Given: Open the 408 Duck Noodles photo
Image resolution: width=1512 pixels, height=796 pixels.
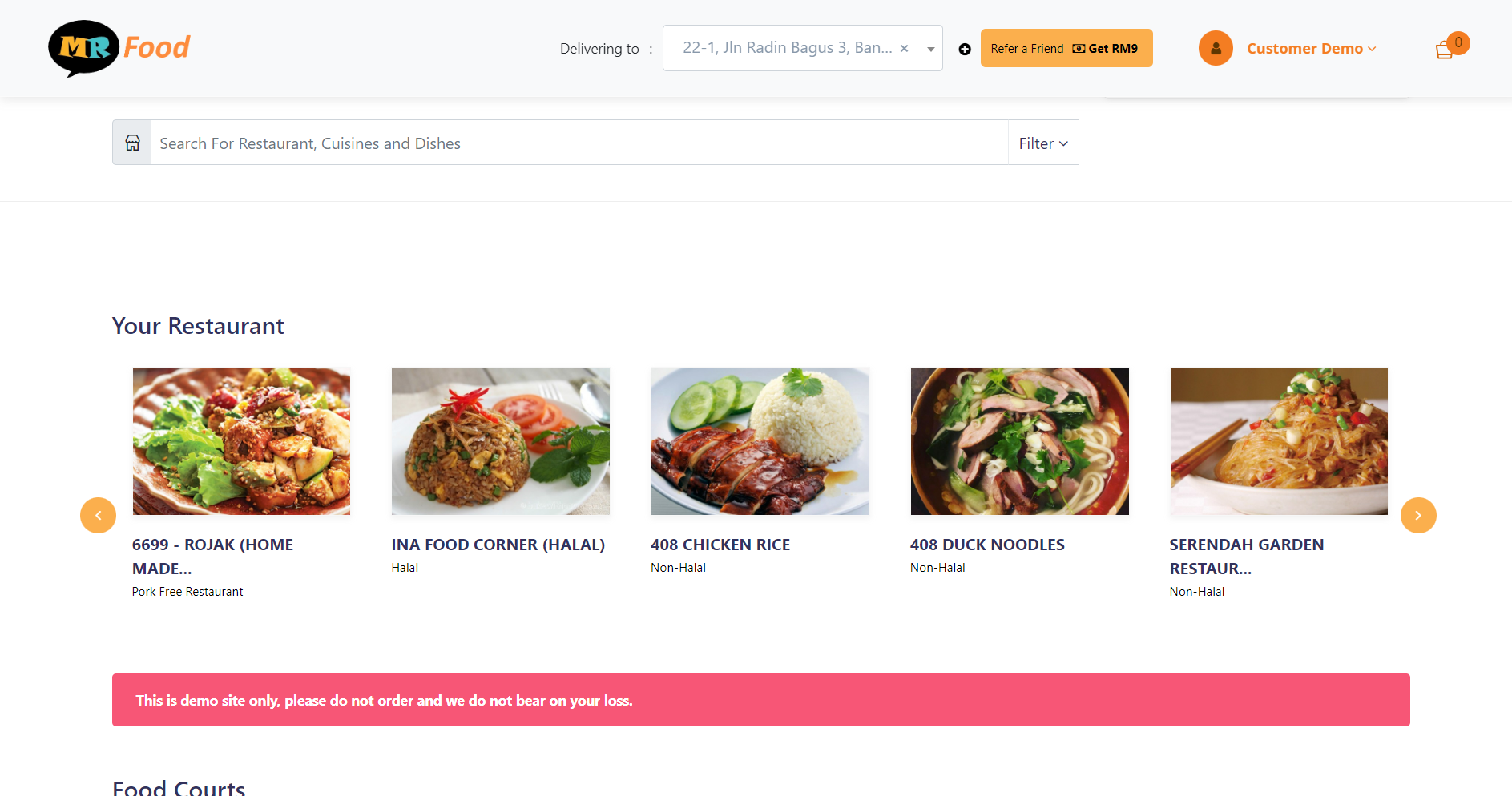Looking at the screenshot, I should pos(1019,441).
